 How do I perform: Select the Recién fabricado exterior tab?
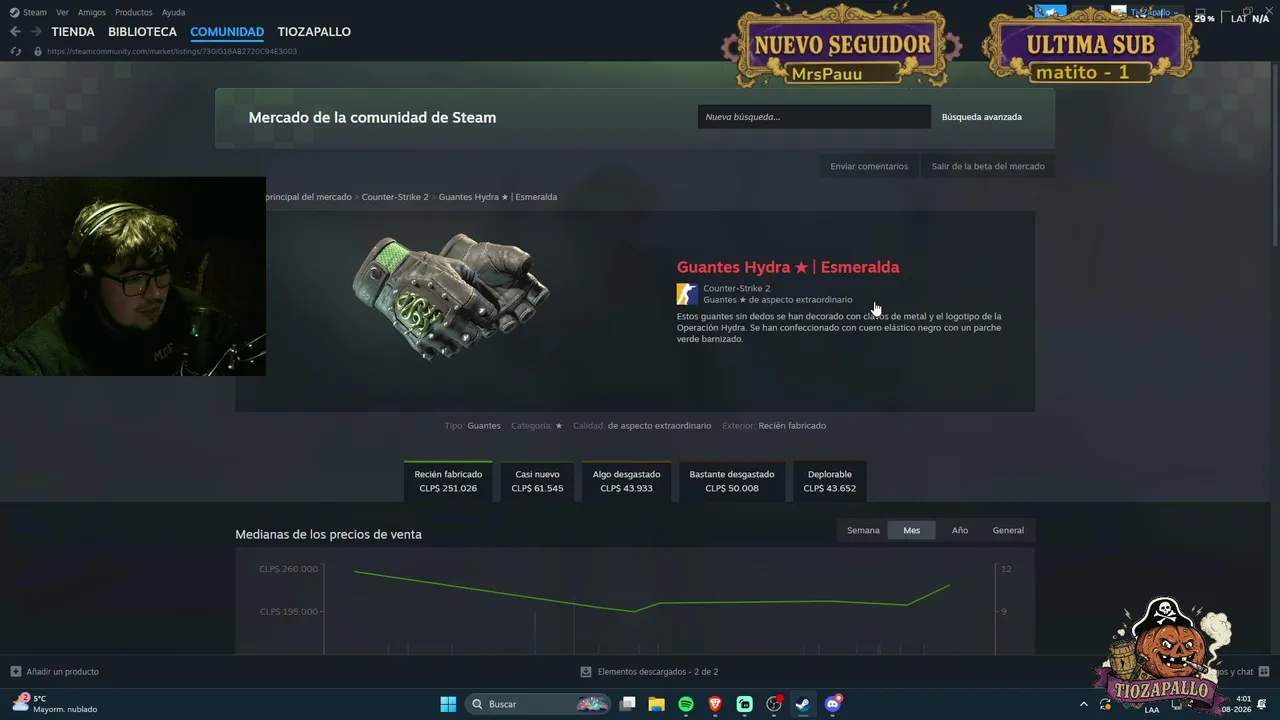pyautogui.click(x=448, y=481)
